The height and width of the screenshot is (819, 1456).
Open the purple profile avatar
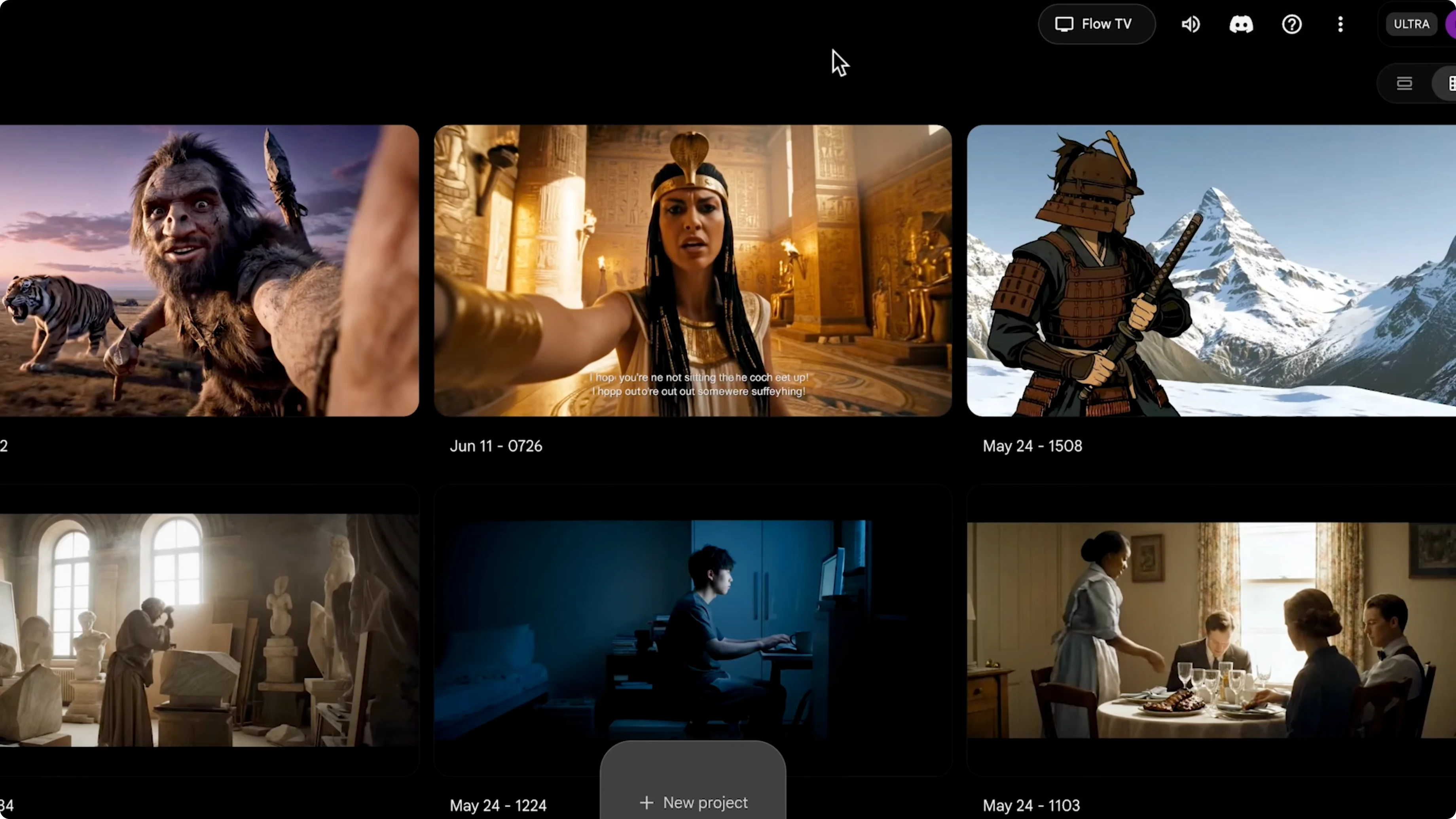pos(1452,24)
